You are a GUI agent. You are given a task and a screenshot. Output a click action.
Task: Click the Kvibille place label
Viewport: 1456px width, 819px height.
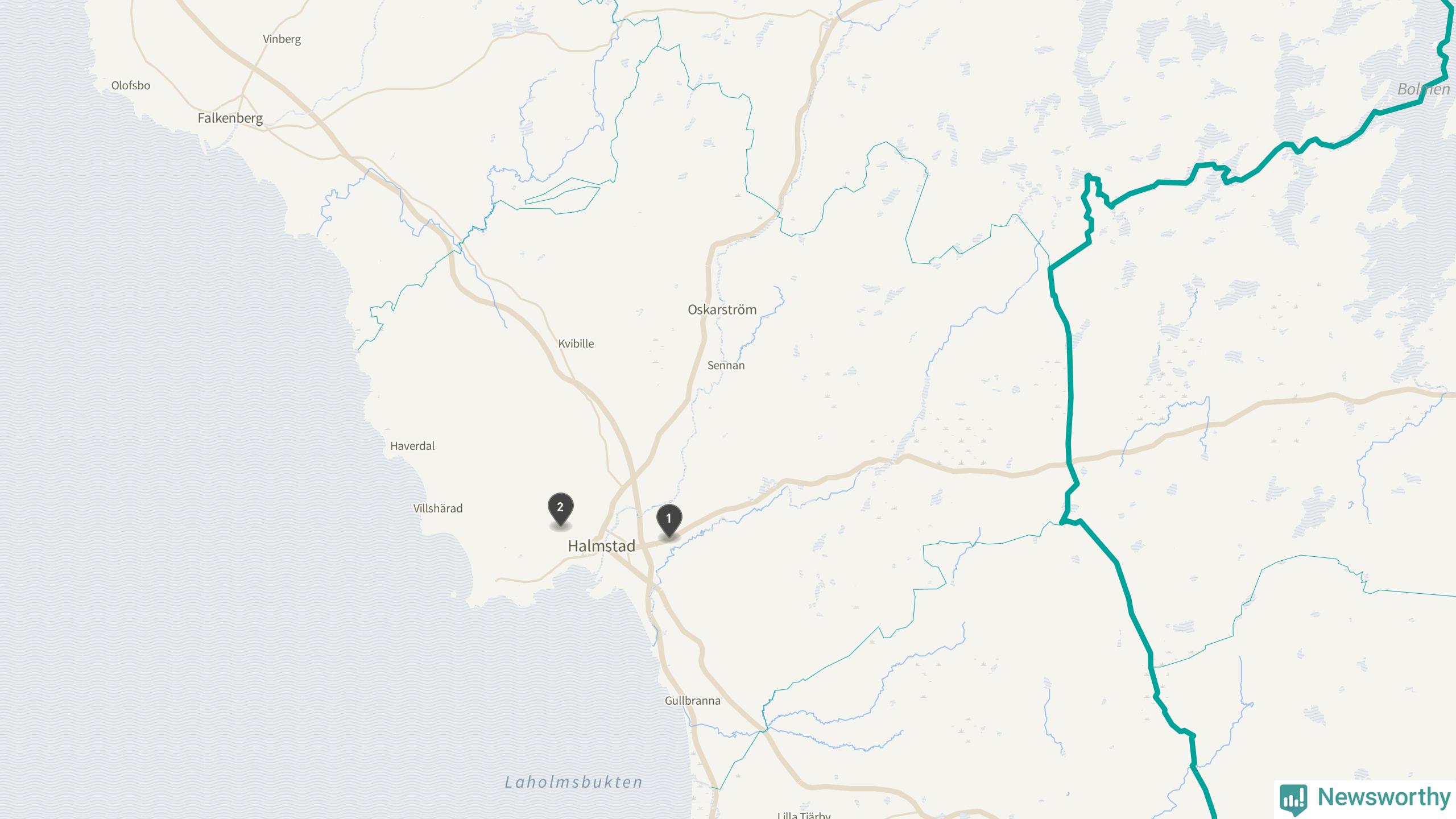click(576, 344)
